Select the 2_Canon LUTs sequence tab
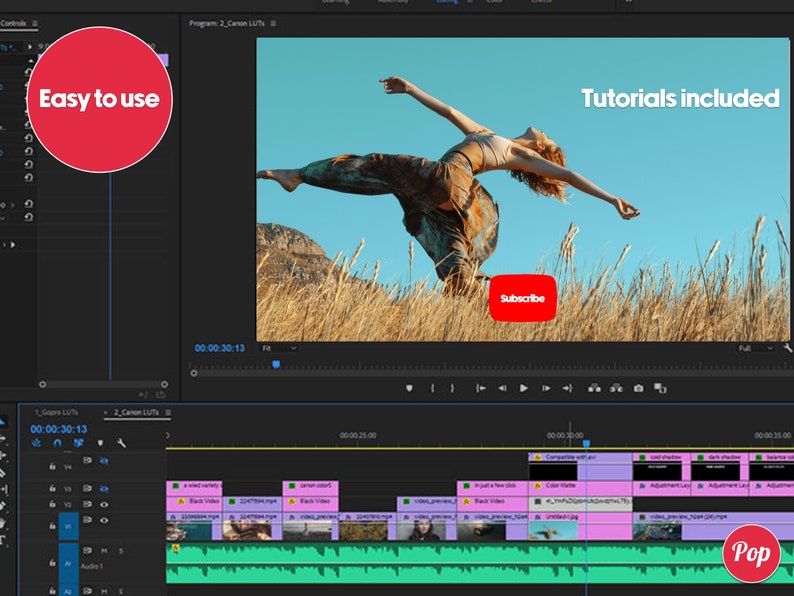This screenshot has width=794, height=596. click(136, 412)
